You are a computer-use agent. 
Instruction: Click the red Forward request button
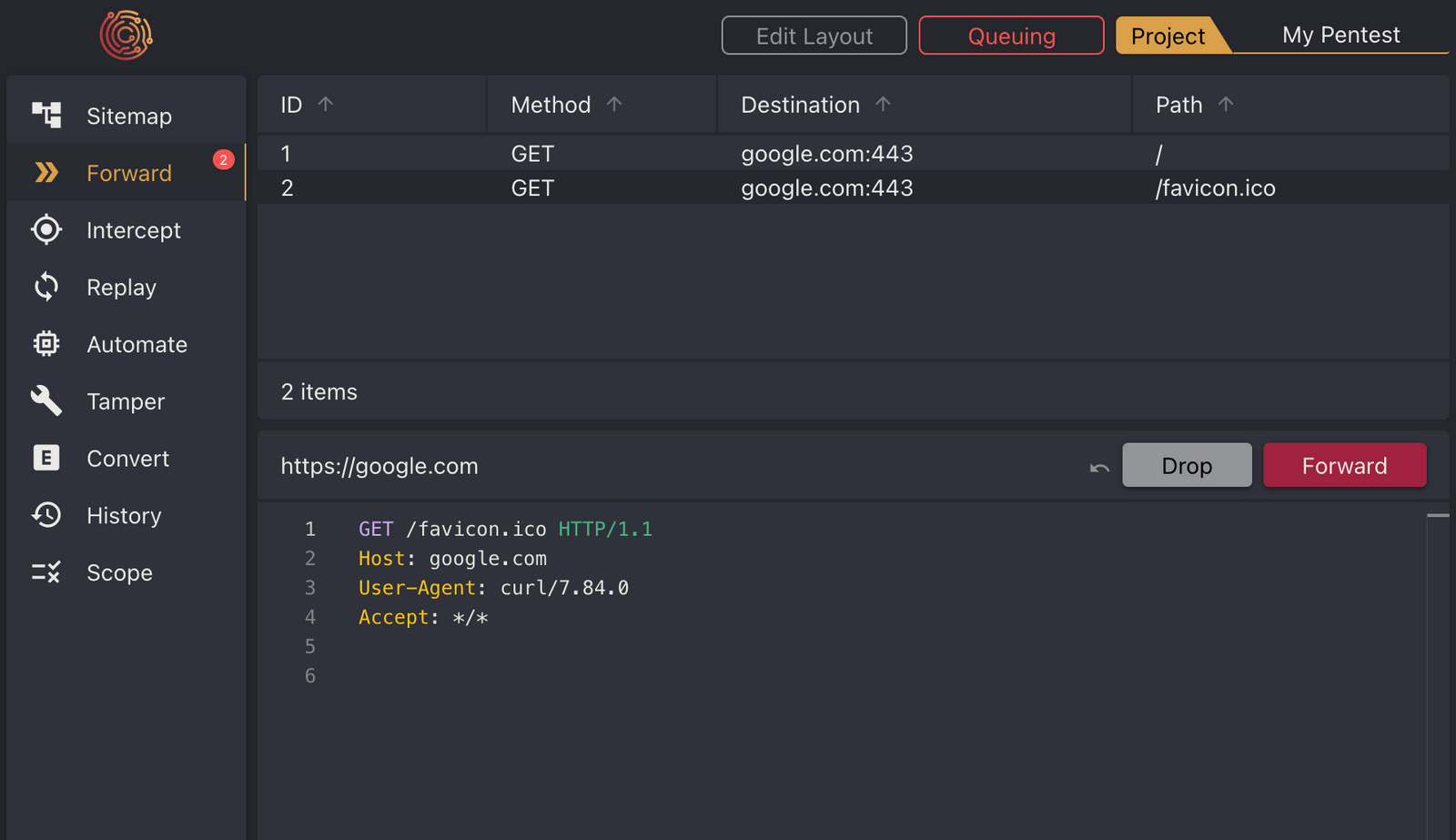1344,465
